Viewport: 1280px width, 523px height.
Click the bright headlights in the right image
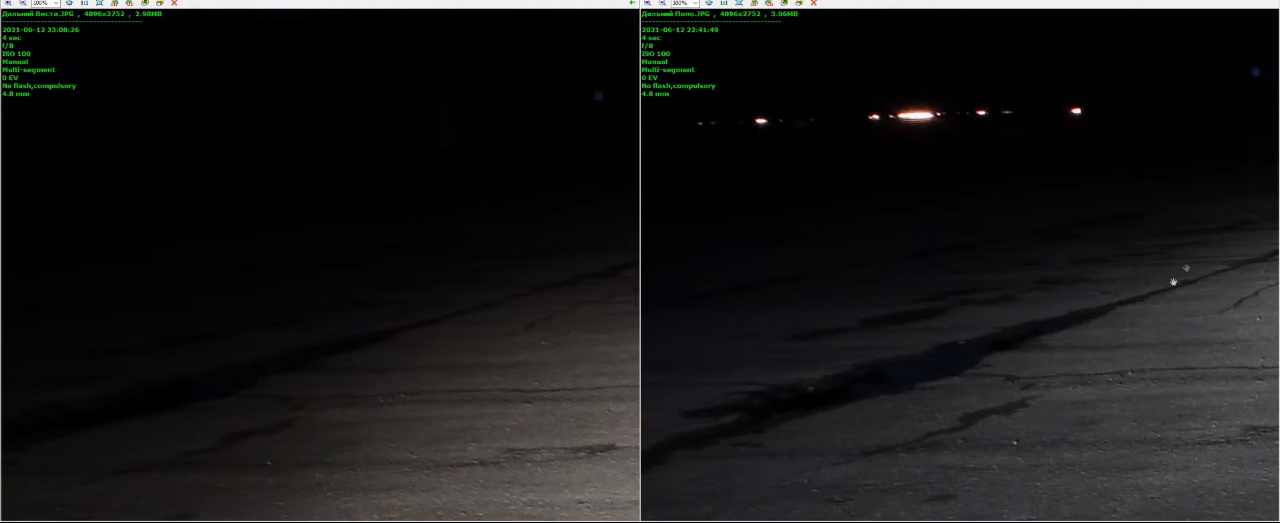click(x=915, y=115)
